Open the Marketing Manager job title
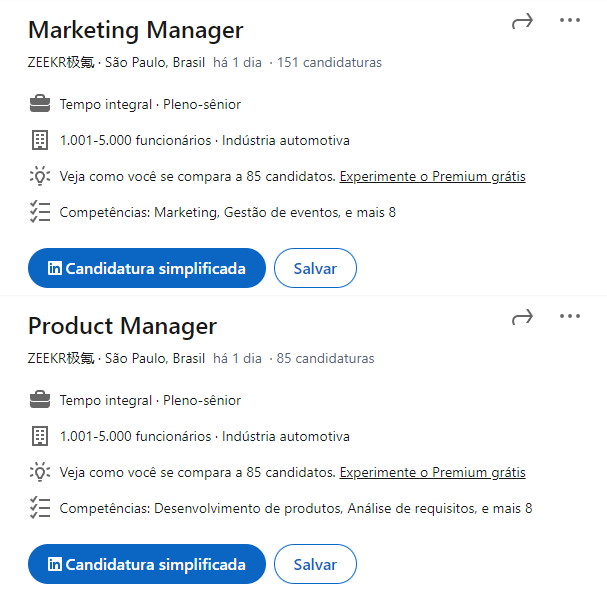 pyautogui.click(x=135, y=30)
